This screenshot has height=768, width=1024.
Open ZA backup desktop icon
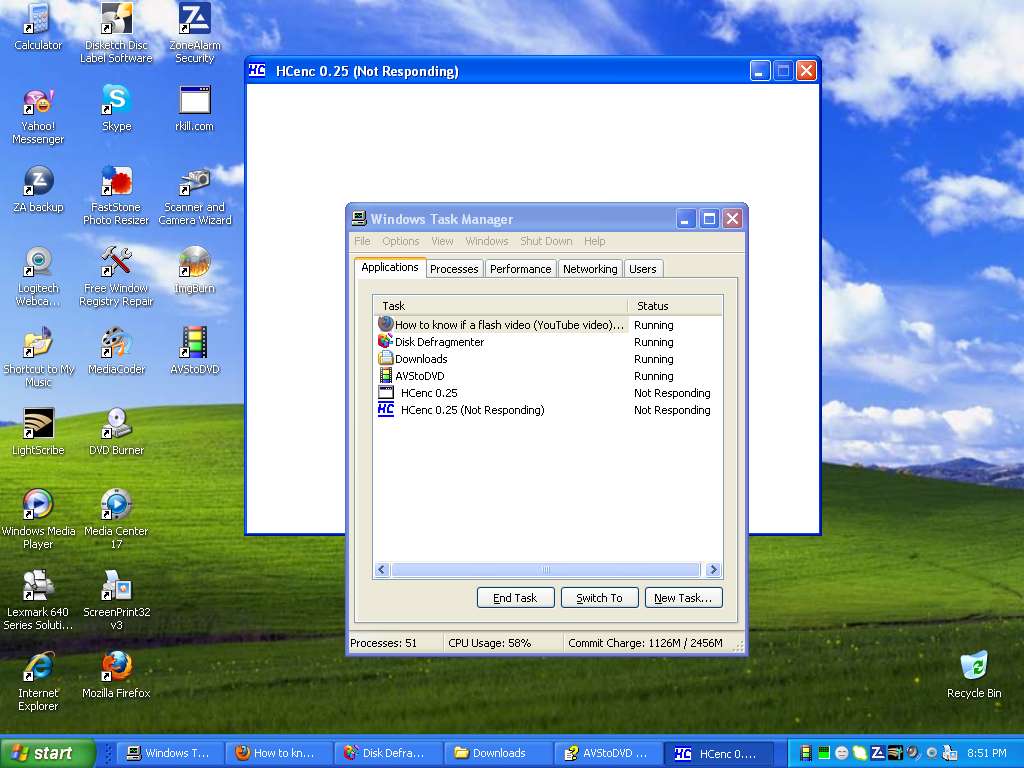tap(38, 189)
